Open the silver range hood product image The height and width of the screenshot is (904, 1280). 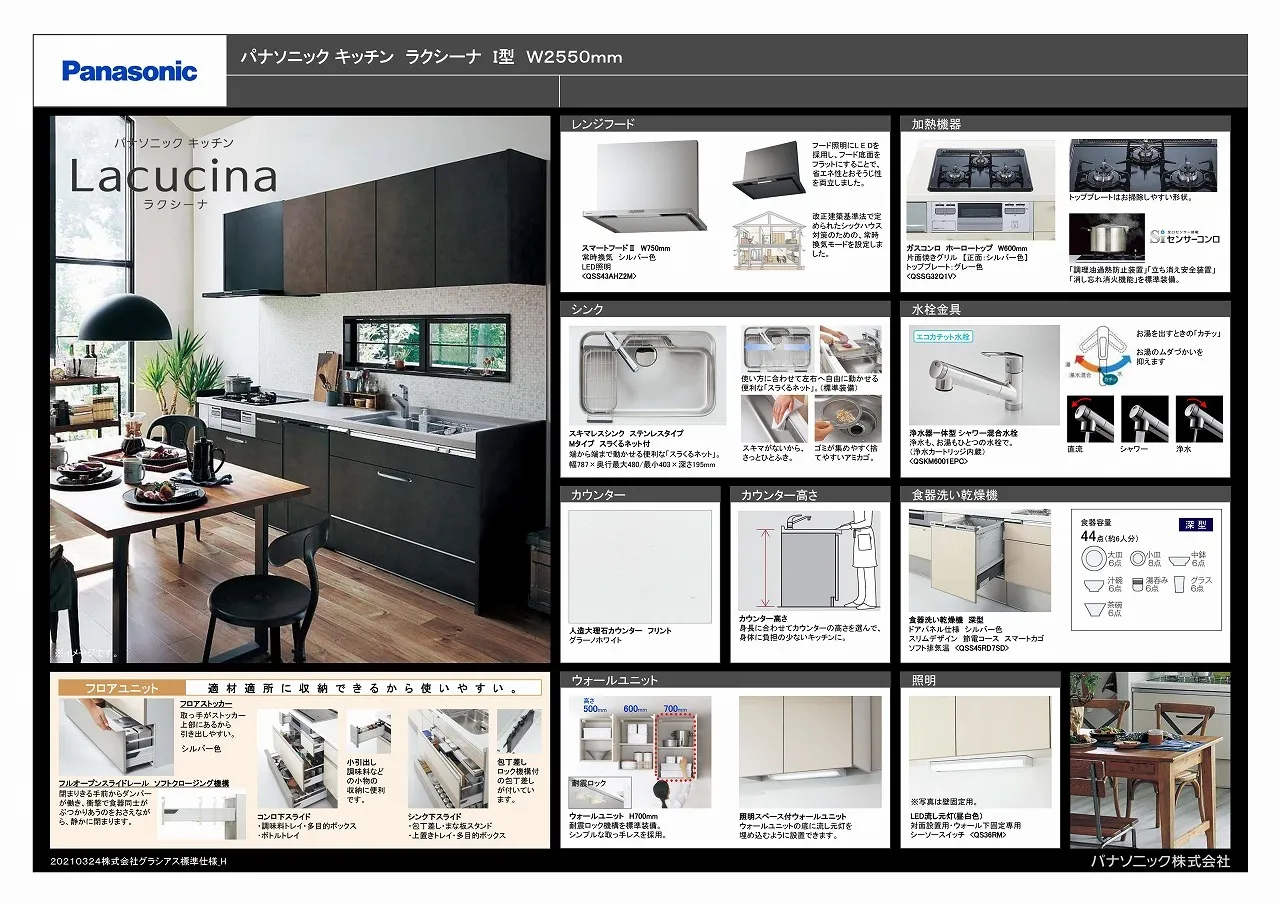(647, 188)
